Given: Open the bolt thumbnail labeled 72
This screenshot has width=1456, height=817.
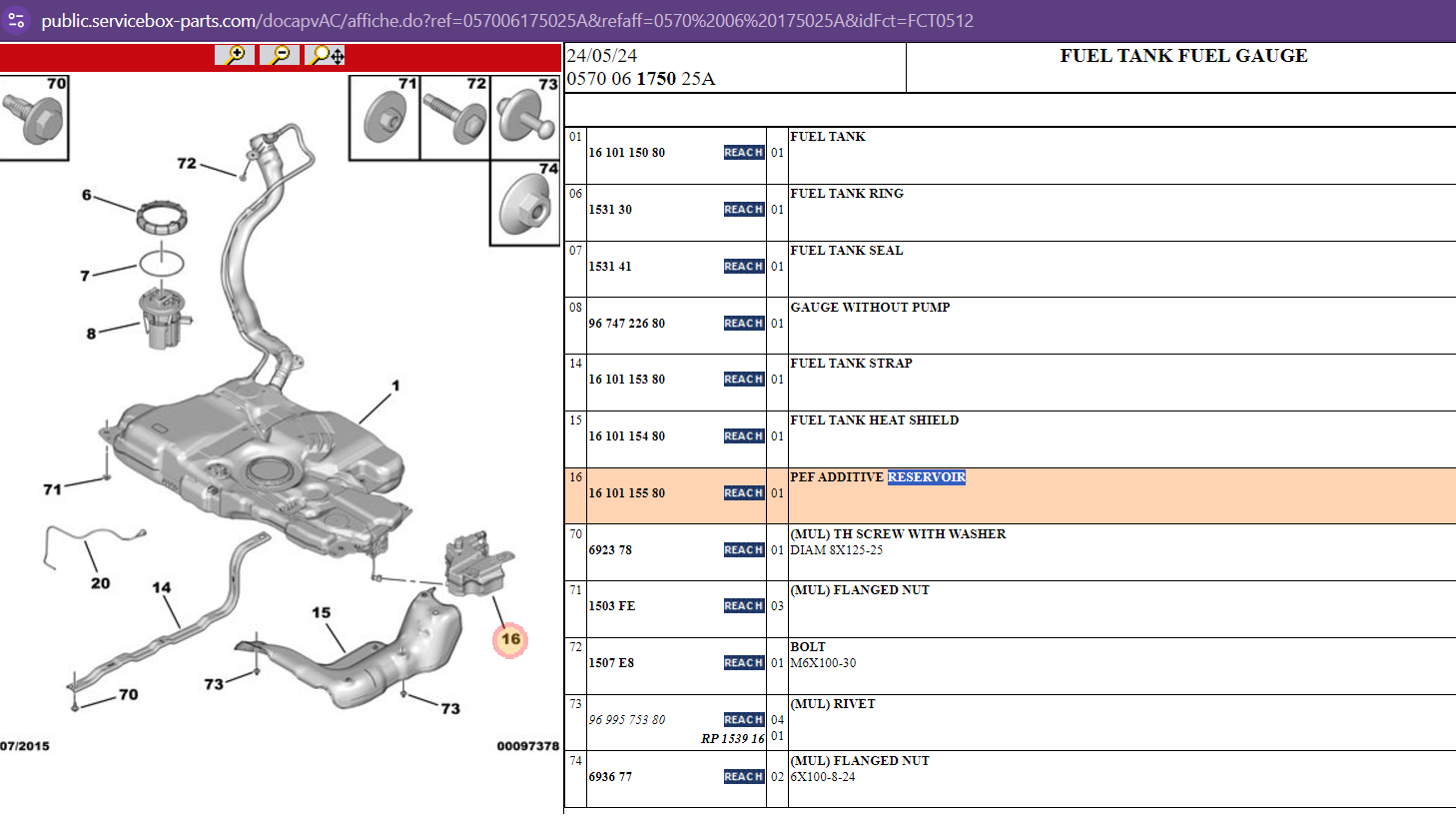Looking at the screenshot, I should pyautogui.click(x=455, y=118).
